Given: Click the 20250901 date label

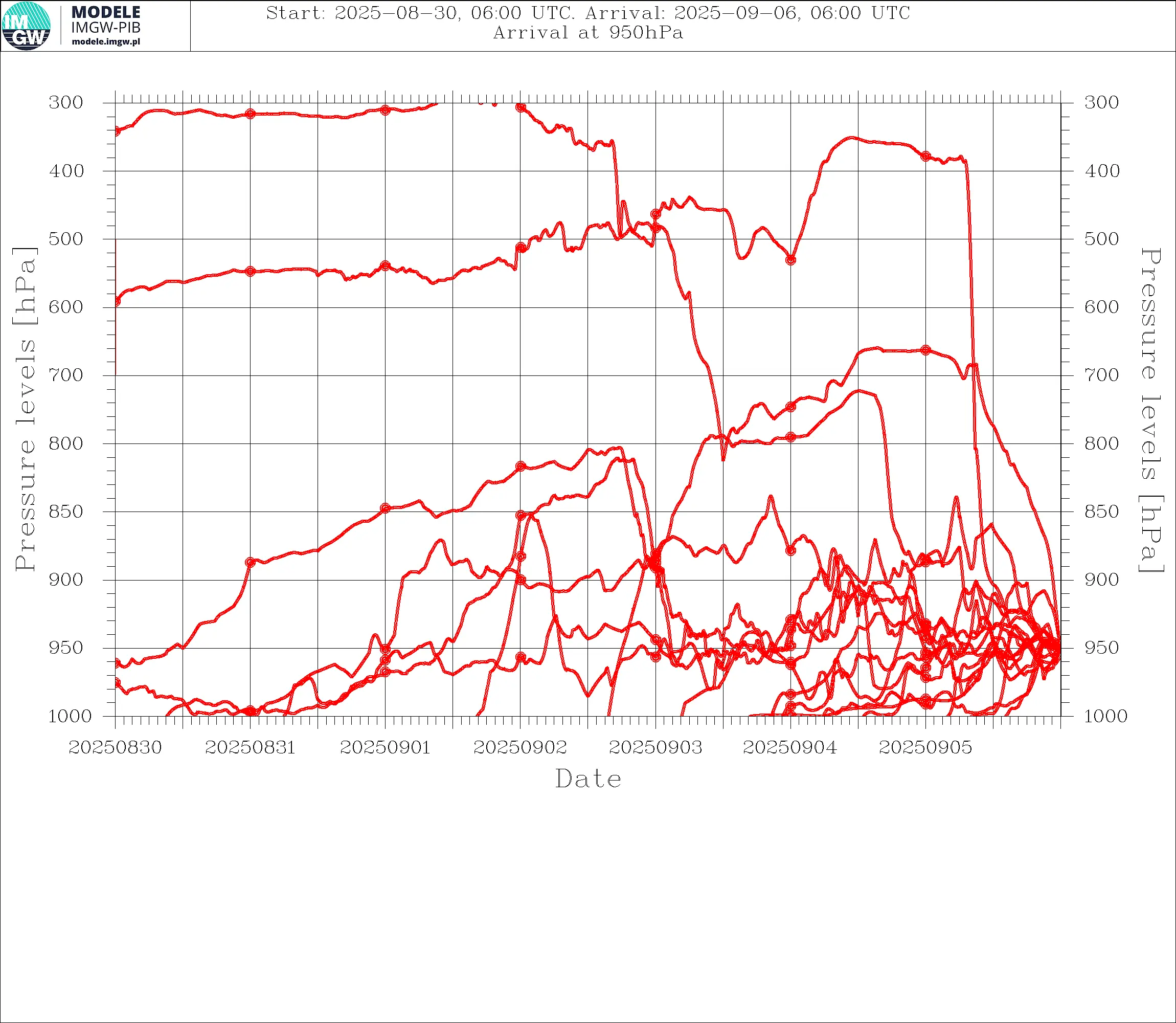Looking at the screenshot, I should tap(385, 747).
